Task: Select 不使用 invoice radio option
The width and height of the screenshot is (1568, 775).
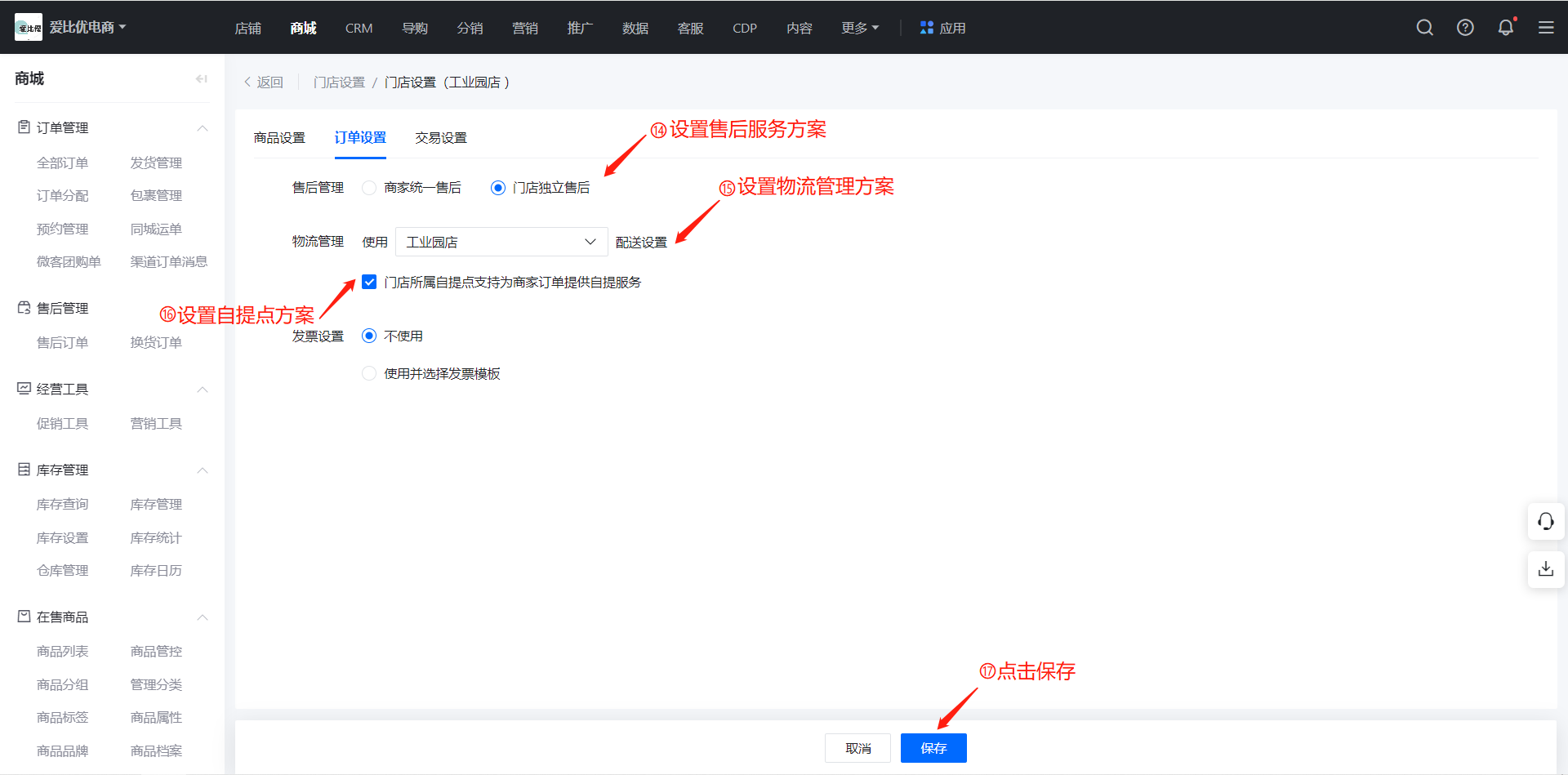Action: pyautogui.click(x=369, y=336)
